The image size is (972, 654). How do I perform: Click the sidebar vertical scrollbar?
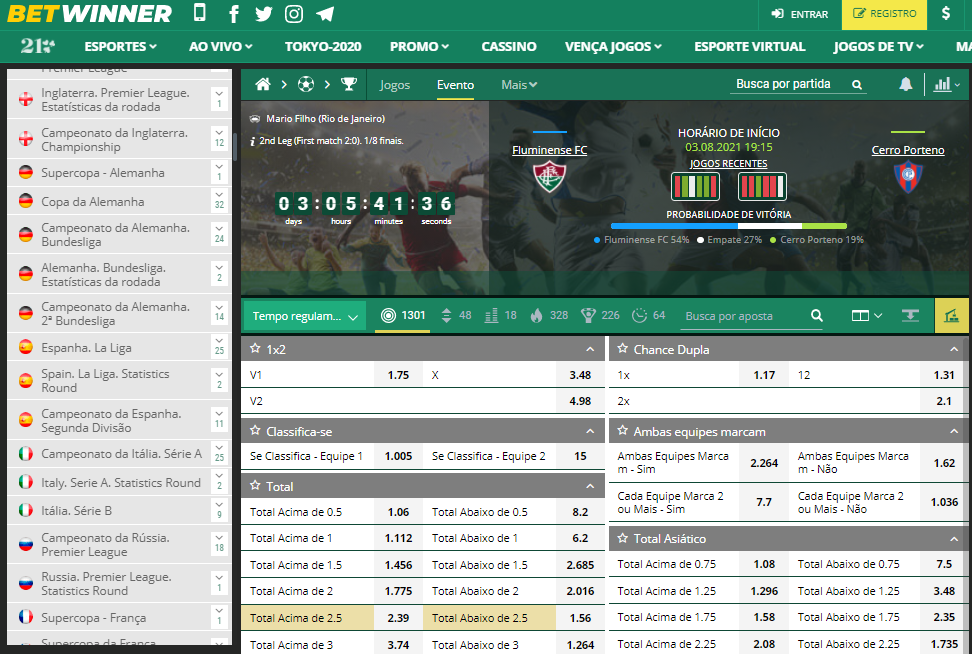[x=235, y=146]
